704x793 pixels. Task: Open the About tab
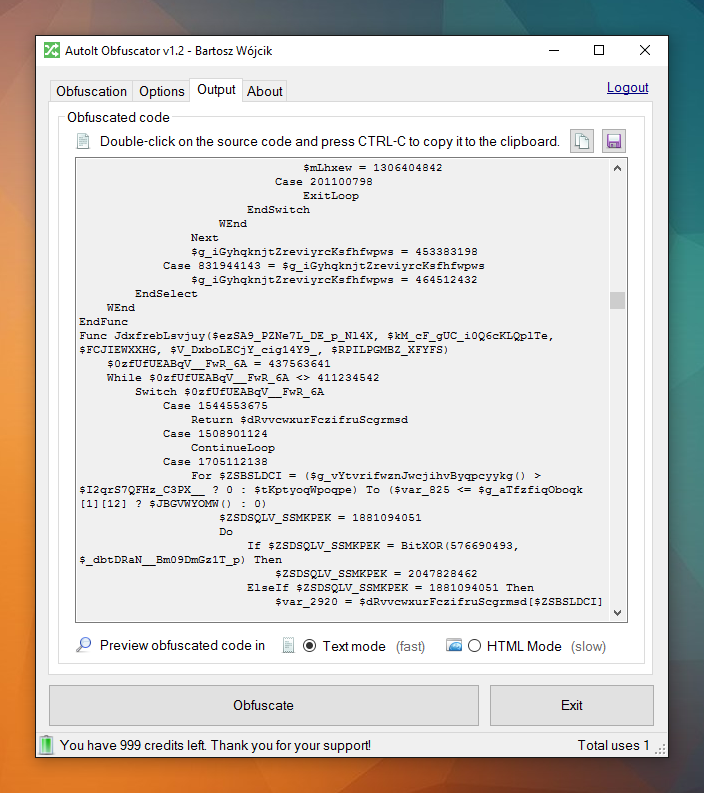click(x=265, y=91)
